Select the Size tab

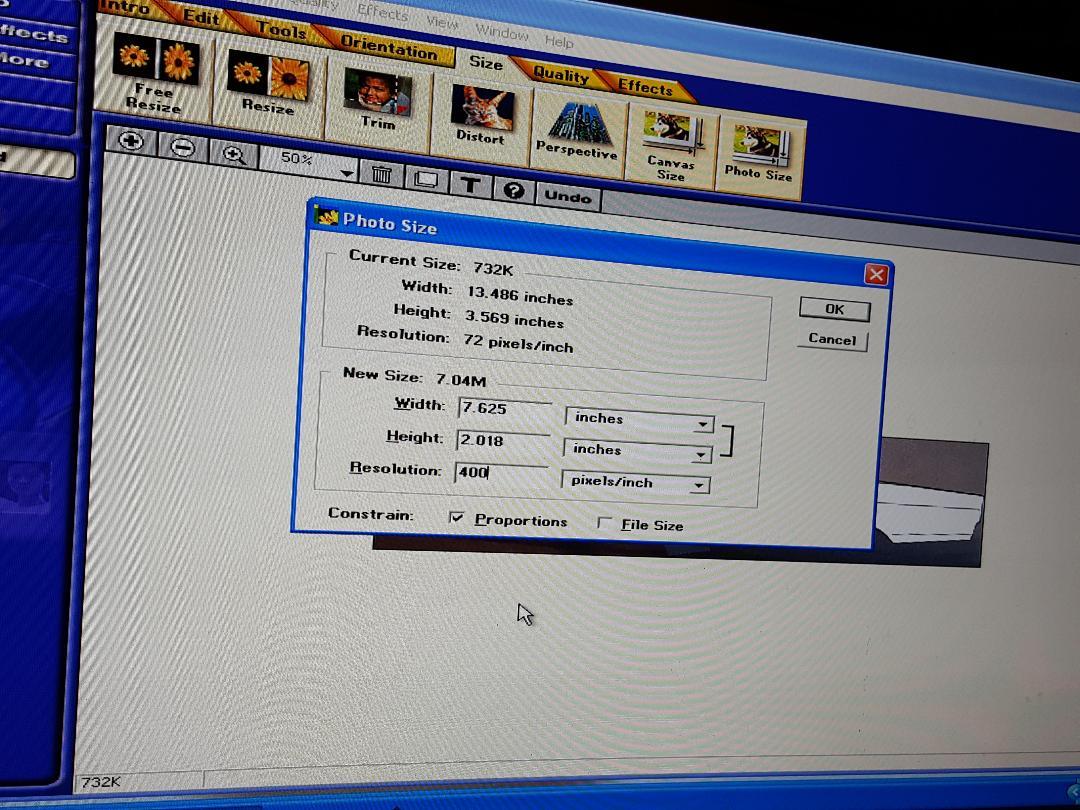pyautogui.click(x=486, y=62)
